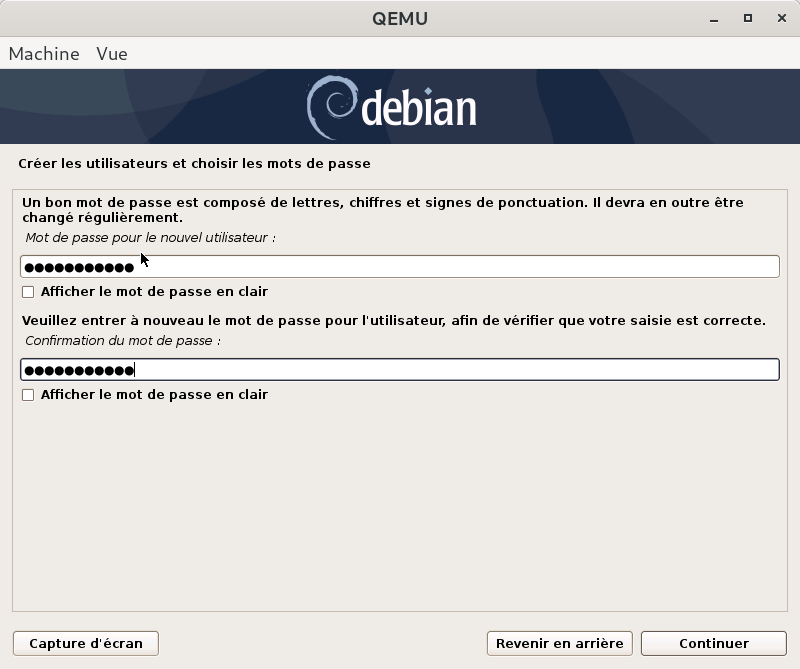Click the QEMU title bar text
Viewport: 800px width, 669px height.
[x=399, y=18]
